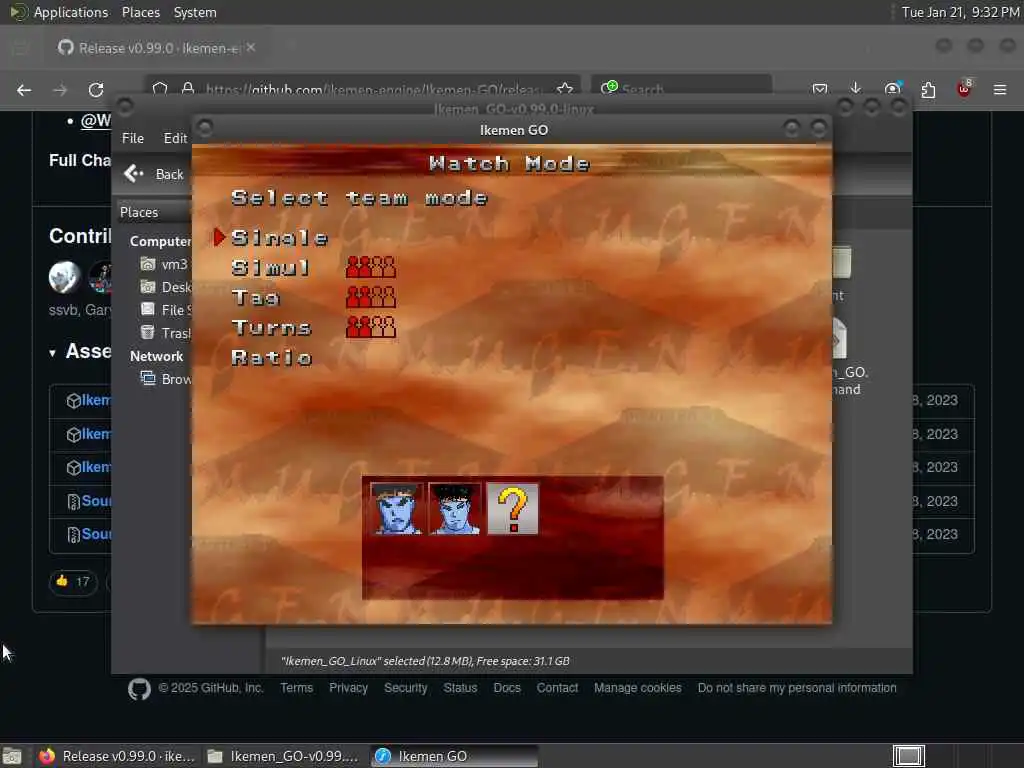Switch to Firefox Release taskbar item
This screenshot has width=1024, height=768.
118,756
